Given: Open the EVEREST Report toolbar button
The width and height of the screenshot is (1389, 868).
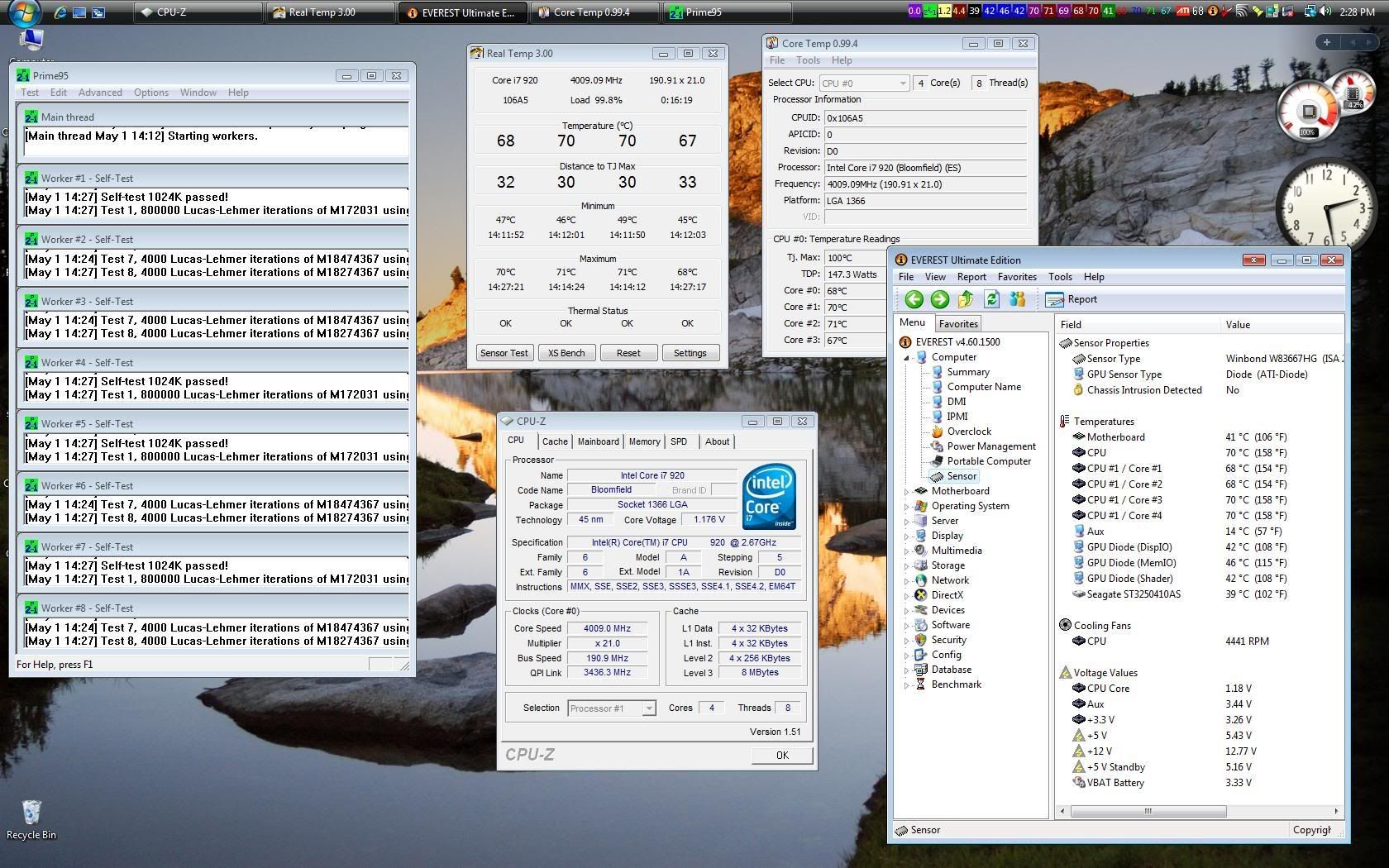Looking at the screenshot, I should pyautogui.click(x=1072, y=299).
